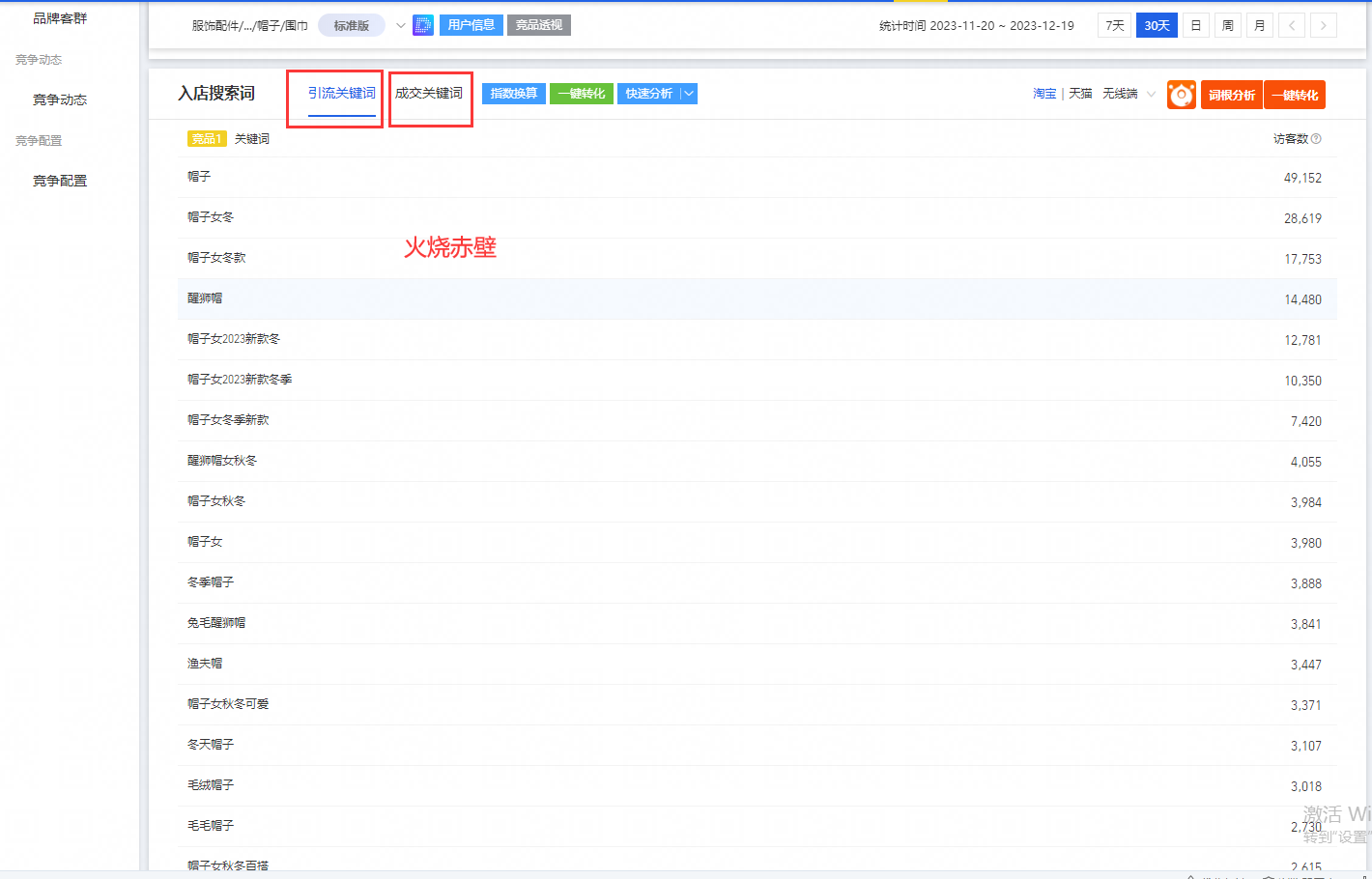This screenshot has width=1372, height=879.
Task: Open 竞争动态 sidebar item
Action: 60,99
